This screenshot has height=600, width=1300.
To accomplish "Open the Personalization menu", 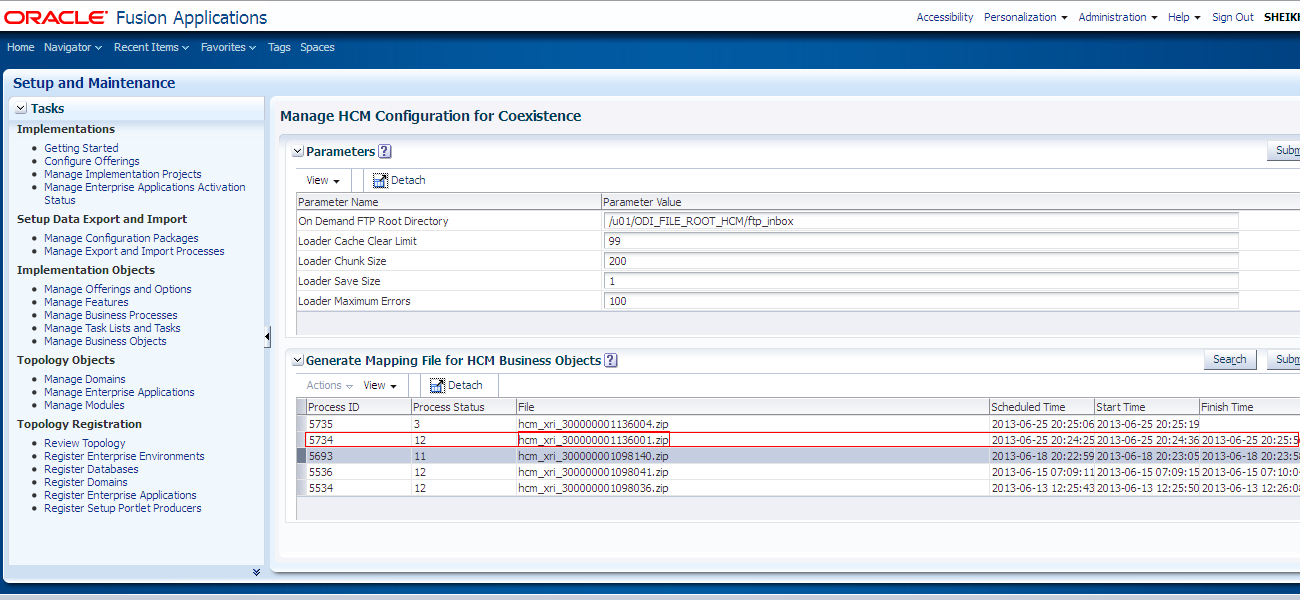I will pos(1025,17).
